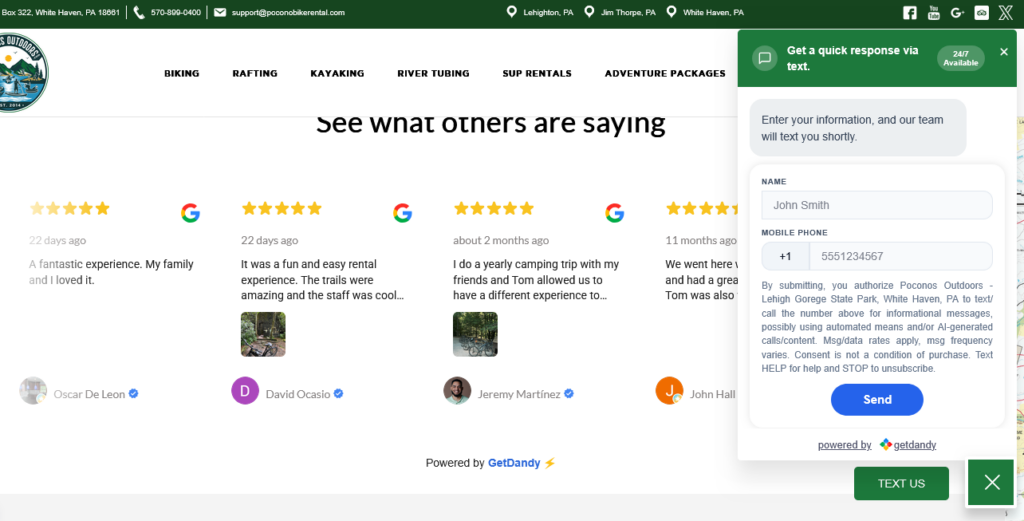Click verified badge next to David Ocasio

[338, 394]
